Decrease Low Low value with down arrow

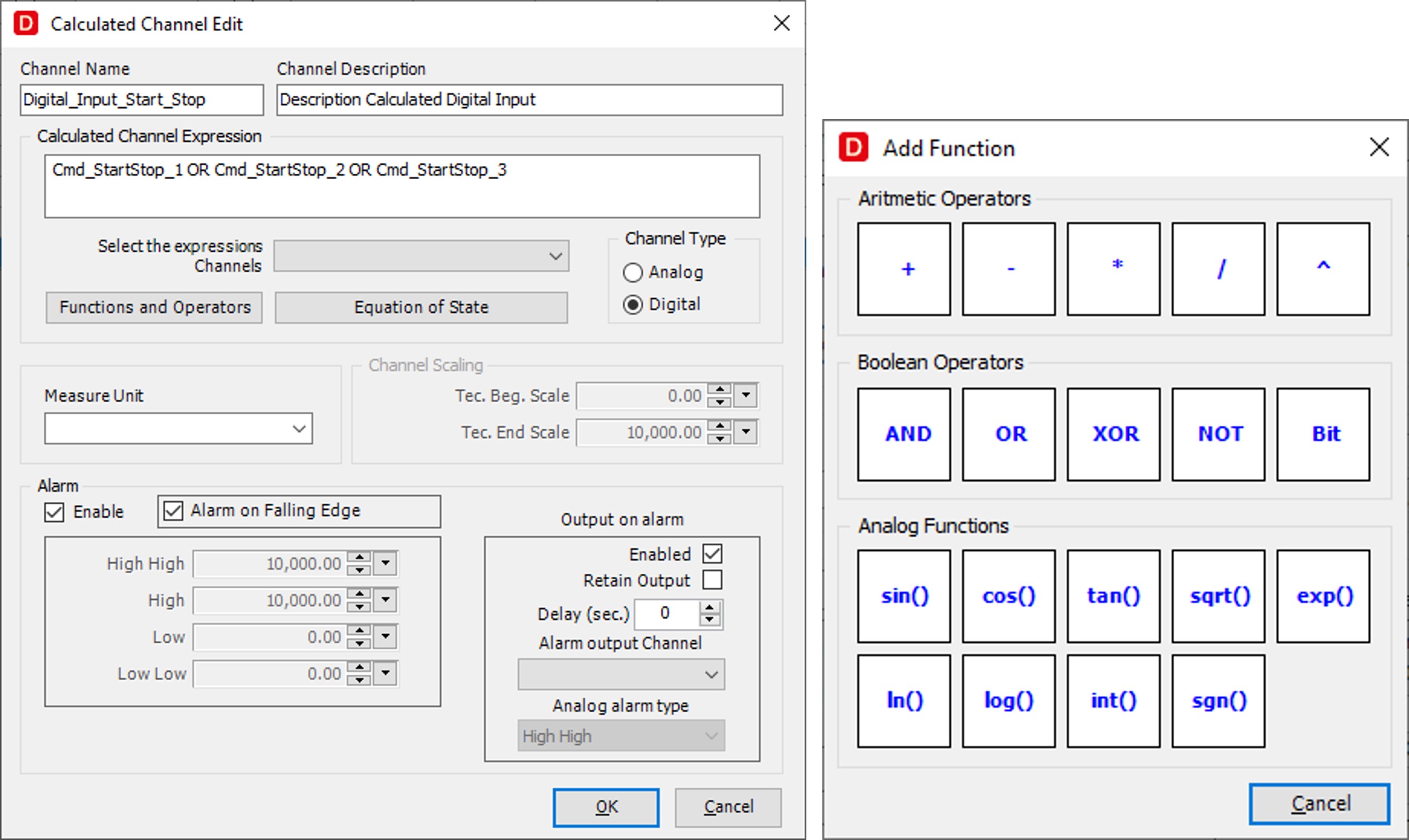click(359, 679)
